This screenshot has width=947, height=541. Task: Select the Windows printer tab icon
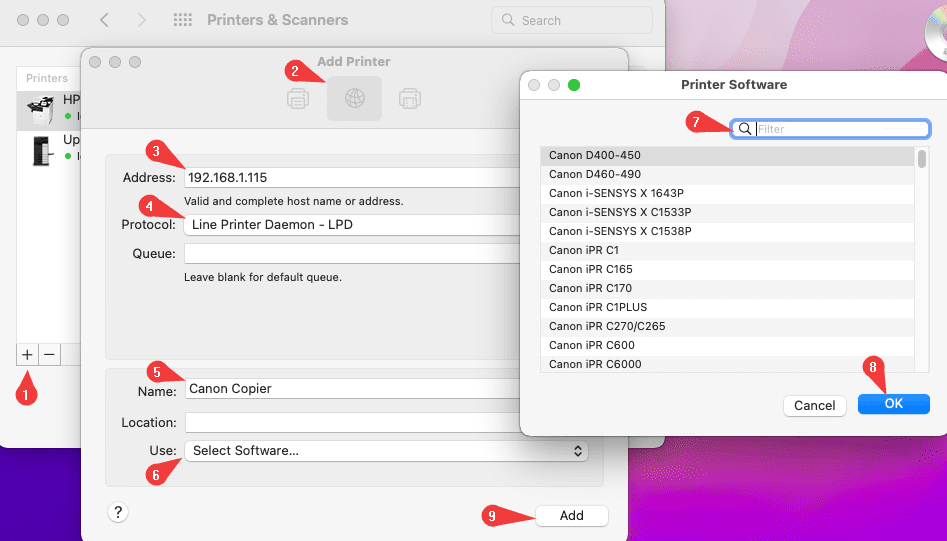[409, 98]
